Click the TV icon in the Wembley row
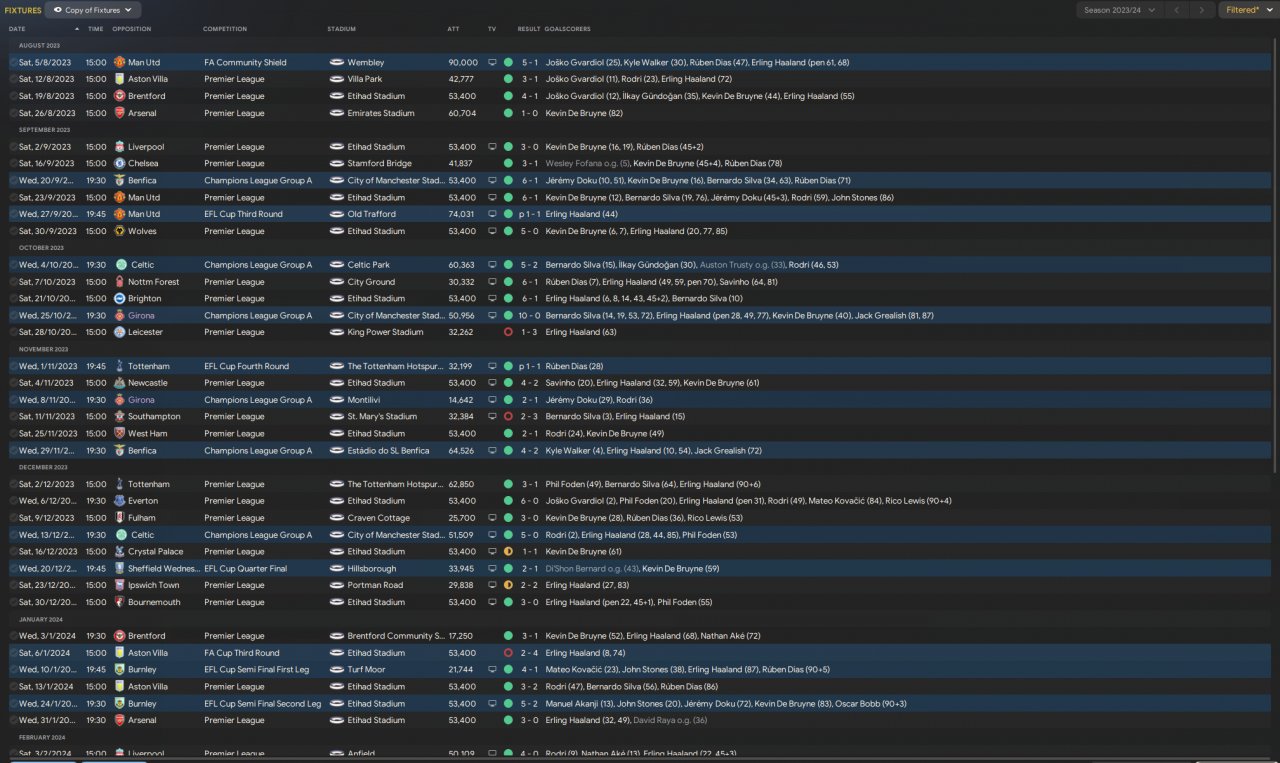This screenshot has width=1280, height=763. [x=492, y=62]
